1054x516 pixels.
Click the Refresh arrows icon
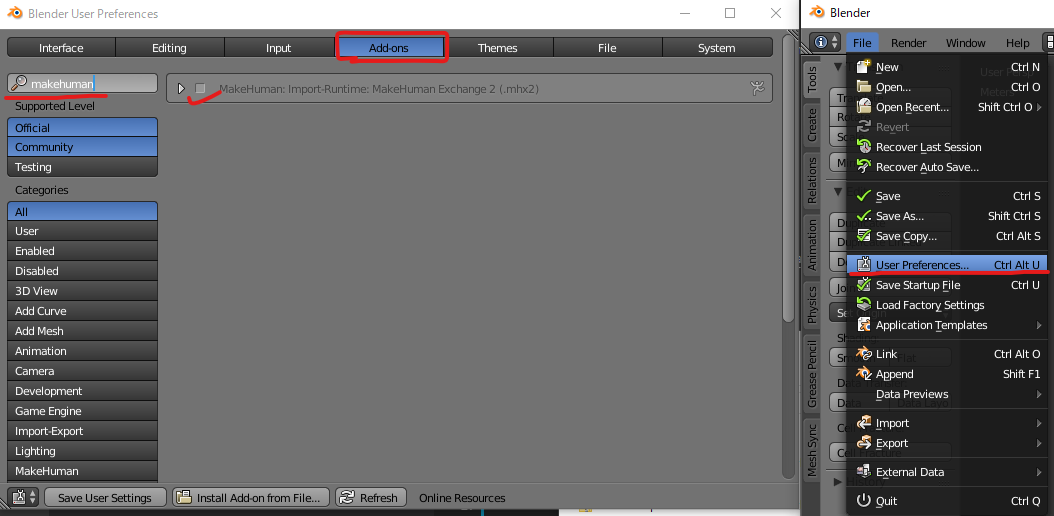tap(347, 498)
